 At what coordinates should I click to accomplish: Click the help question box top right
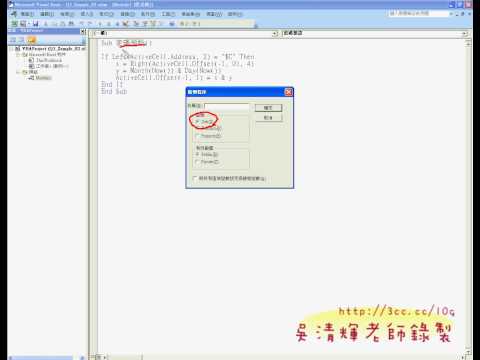pyautogui.click(x=419, y=14)
